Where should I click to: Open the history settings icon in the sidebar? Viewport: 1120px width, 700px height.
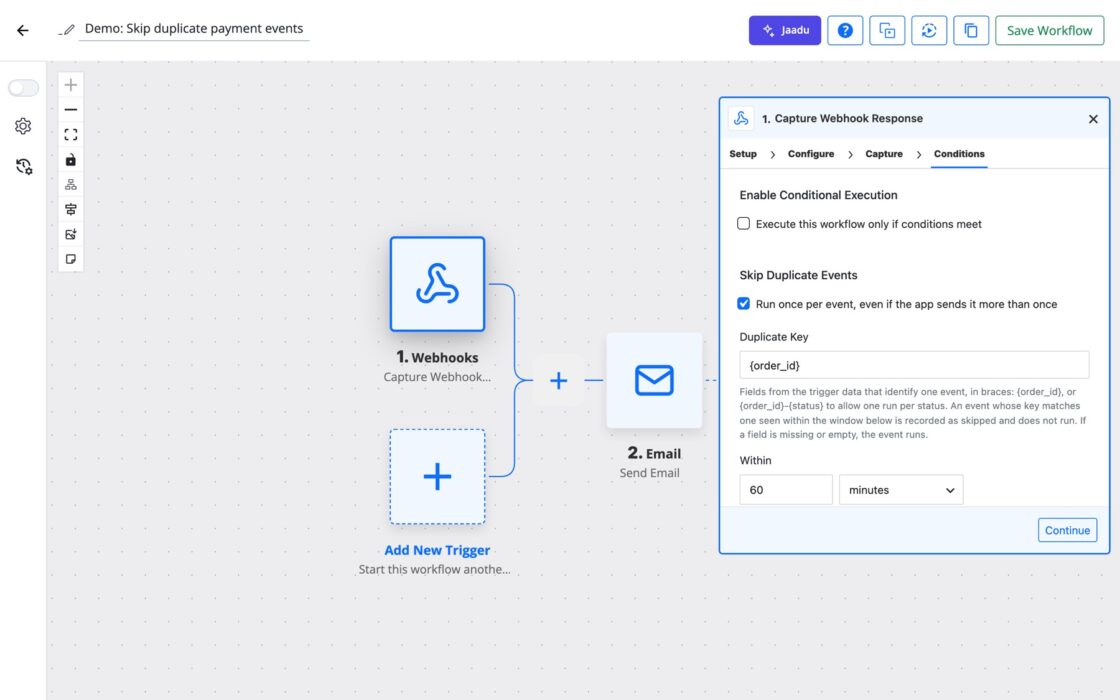tap(24, 166)
